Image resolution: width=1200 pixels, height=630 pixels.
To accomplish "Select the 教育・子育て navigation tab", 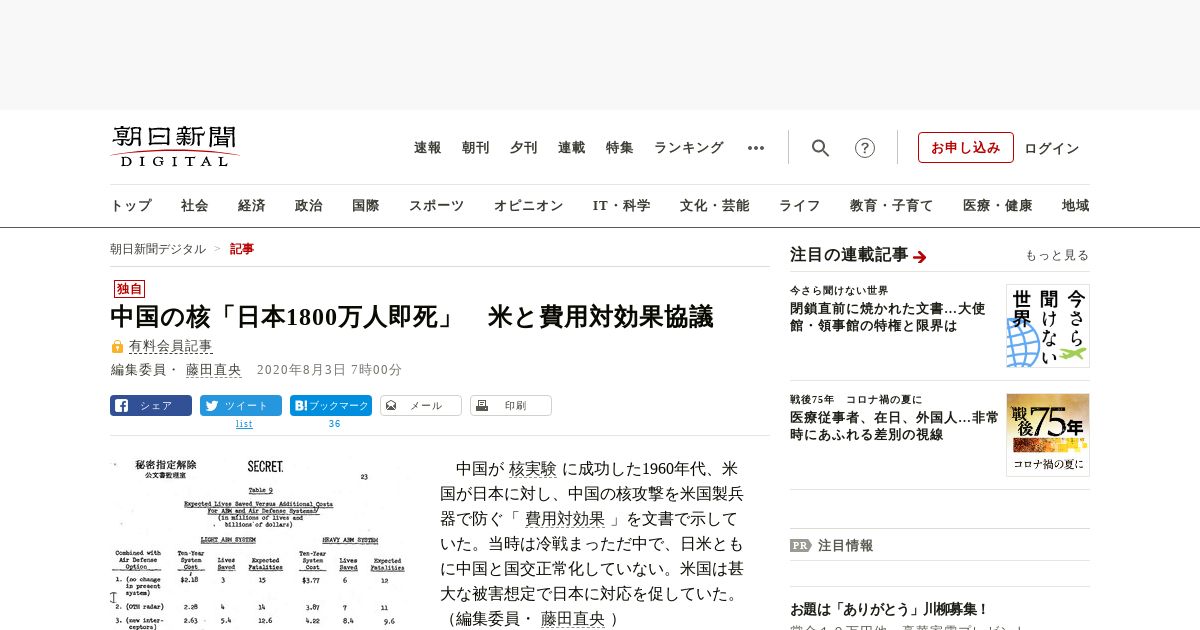I will click(892, 206).
